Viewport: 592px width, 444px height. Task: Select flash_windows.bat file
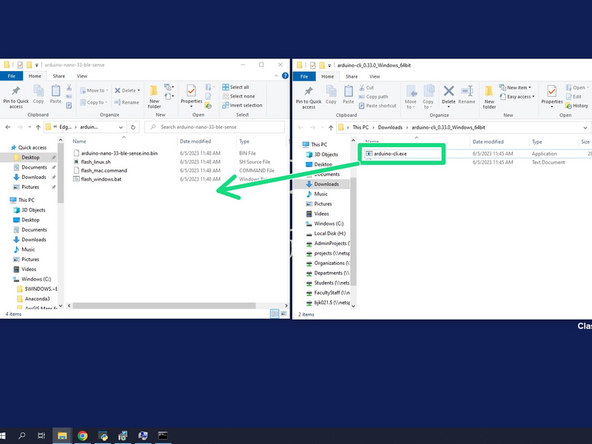point(97,179)
